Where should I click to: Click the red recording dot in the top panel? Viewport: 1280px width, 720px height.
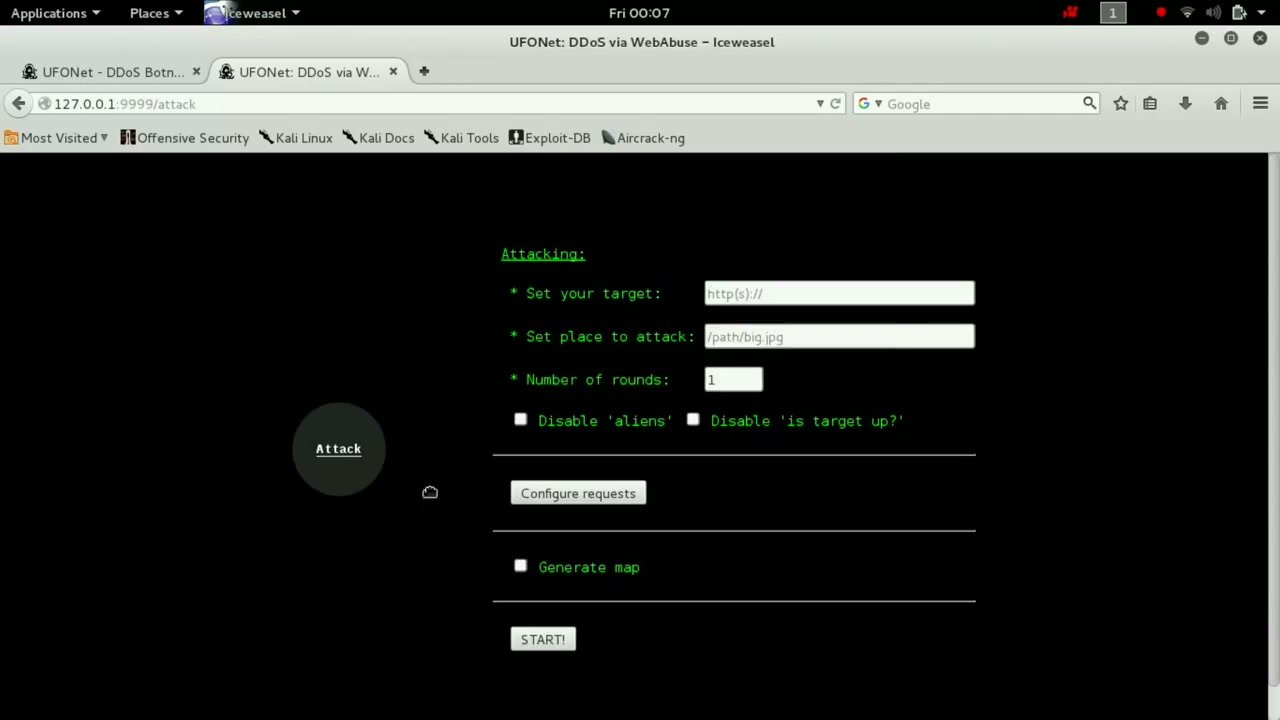(x=1161, y=13)
